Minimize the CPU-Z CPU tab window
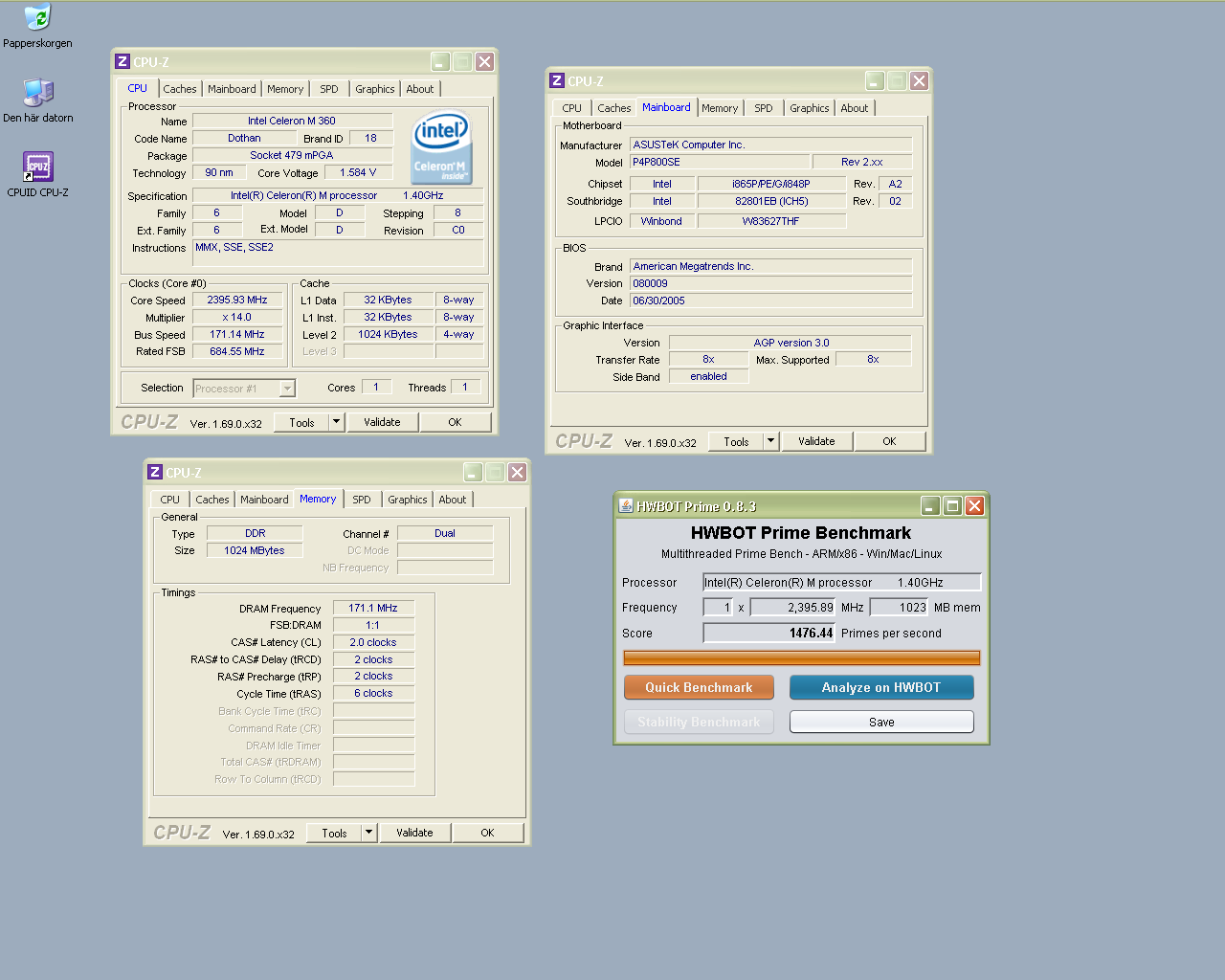Viewport: 1225px width, 980px height. pos(440,61)
